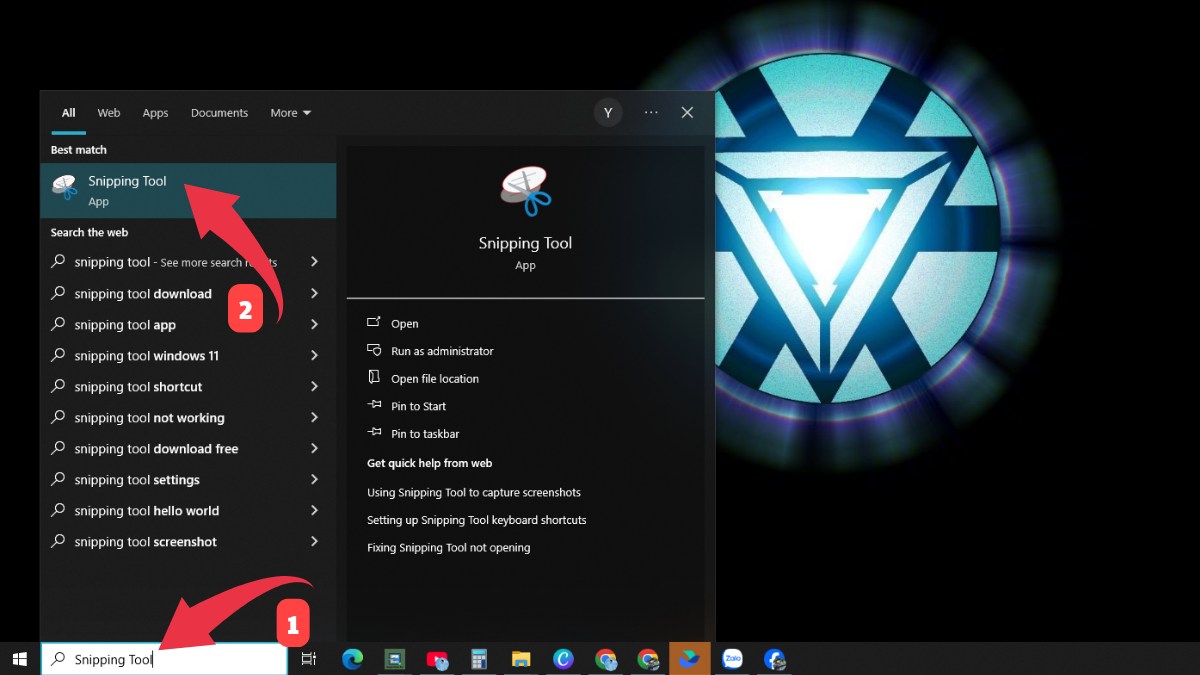
Task: Switch to the Apps tab
Action: [x=155, y=112]
